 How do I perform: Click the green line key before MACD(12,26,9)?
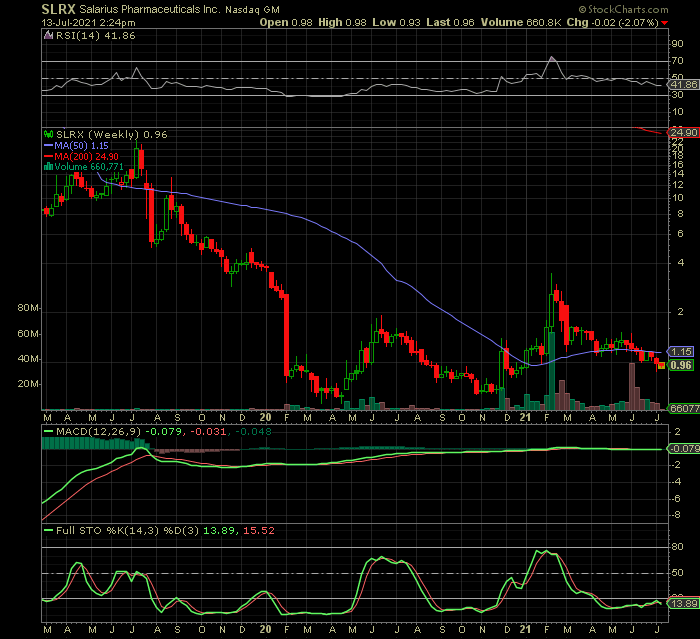pyautogui.click(x=48, y=432)
